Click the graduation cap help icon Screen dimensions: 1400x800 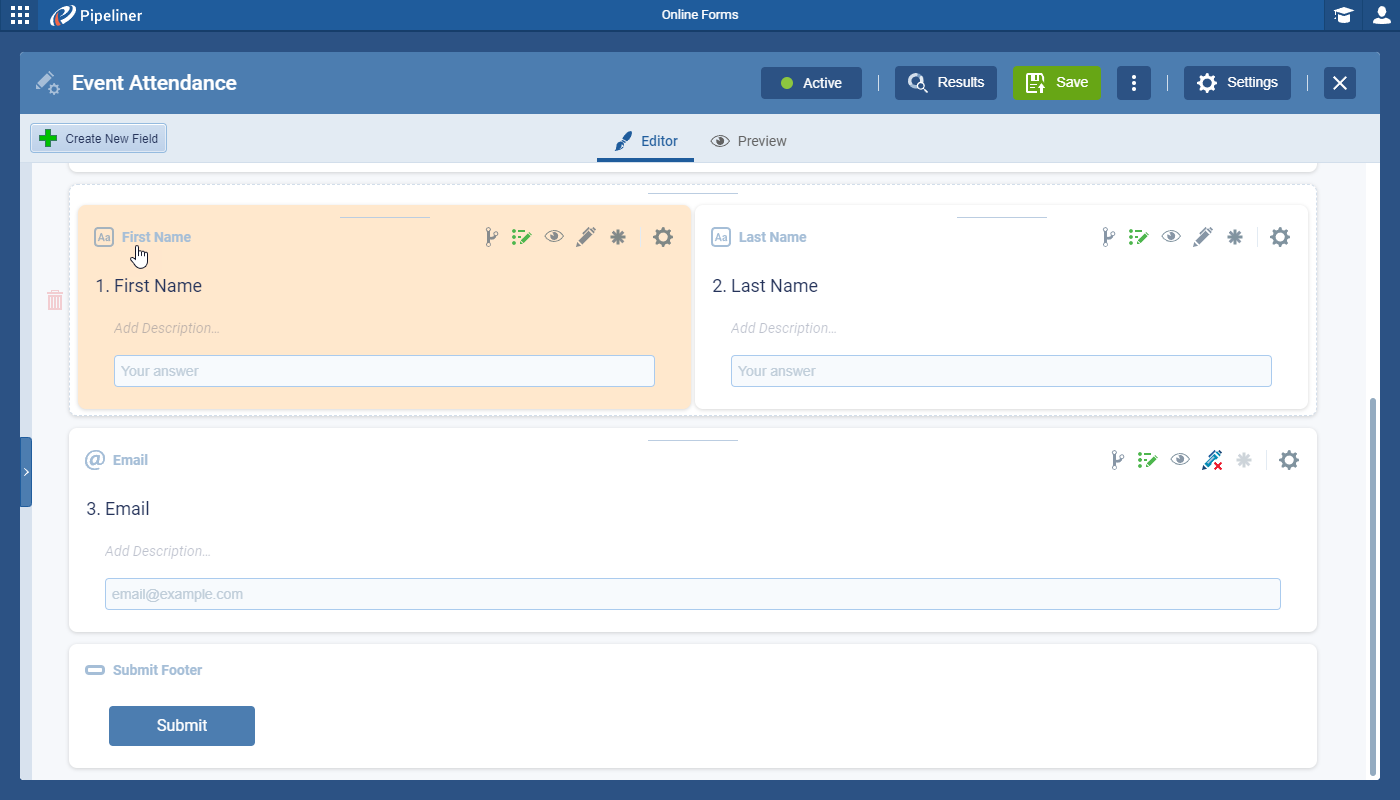click(1343, 15)
